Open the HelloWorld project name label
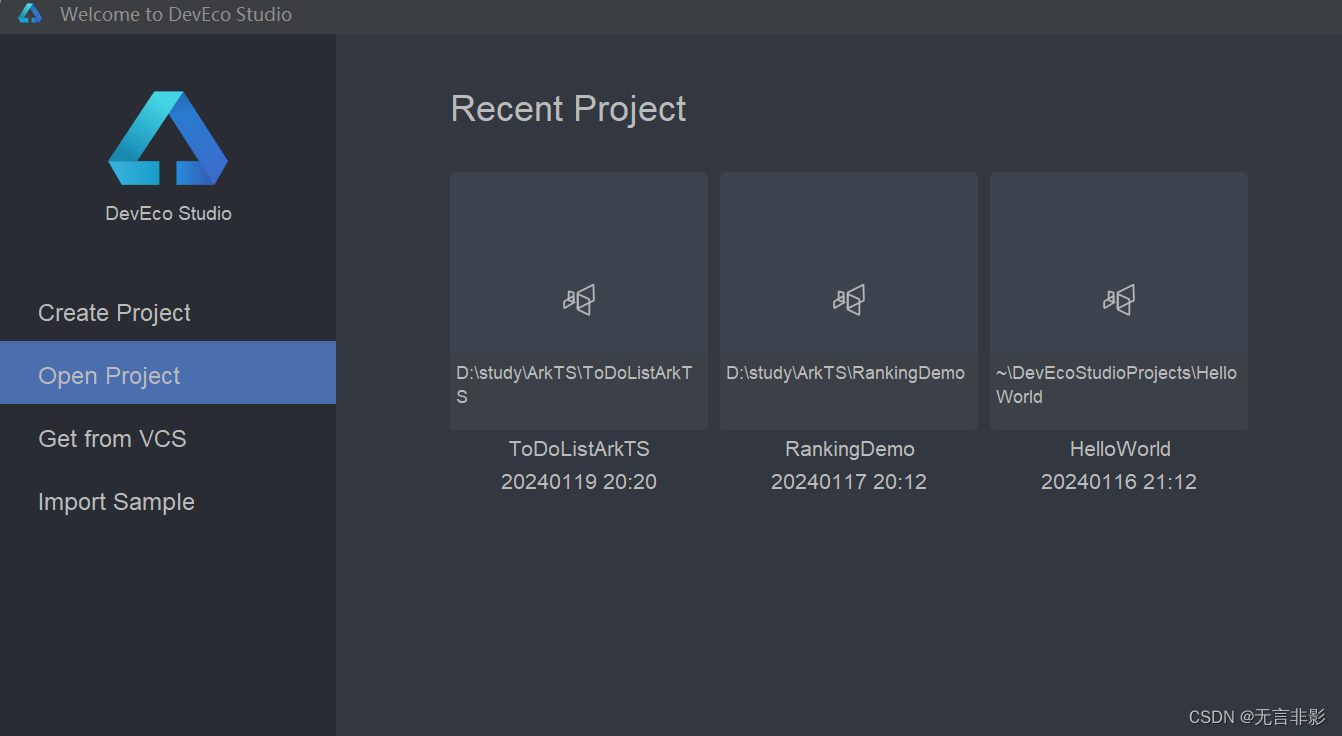The width and height of the screenshot is (1342, 736). point(1120,449)
